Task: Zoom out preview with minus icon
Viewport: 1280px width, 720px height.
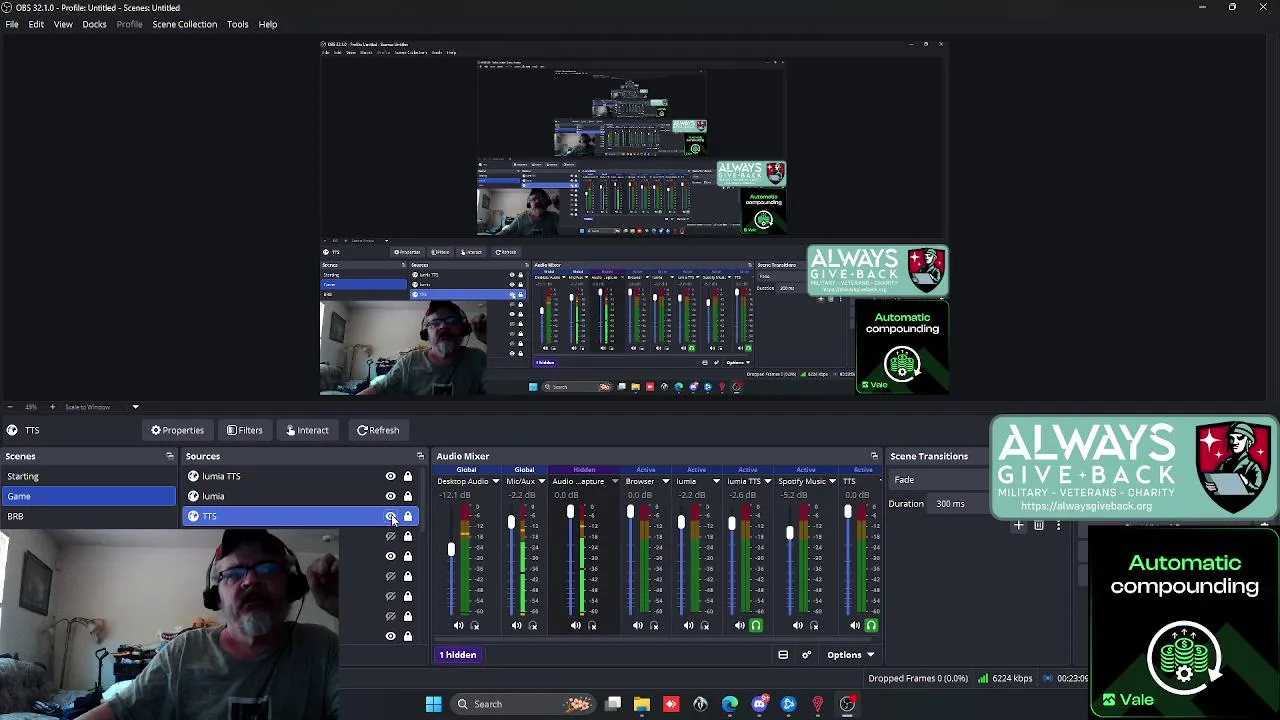Action: point(9,407)
